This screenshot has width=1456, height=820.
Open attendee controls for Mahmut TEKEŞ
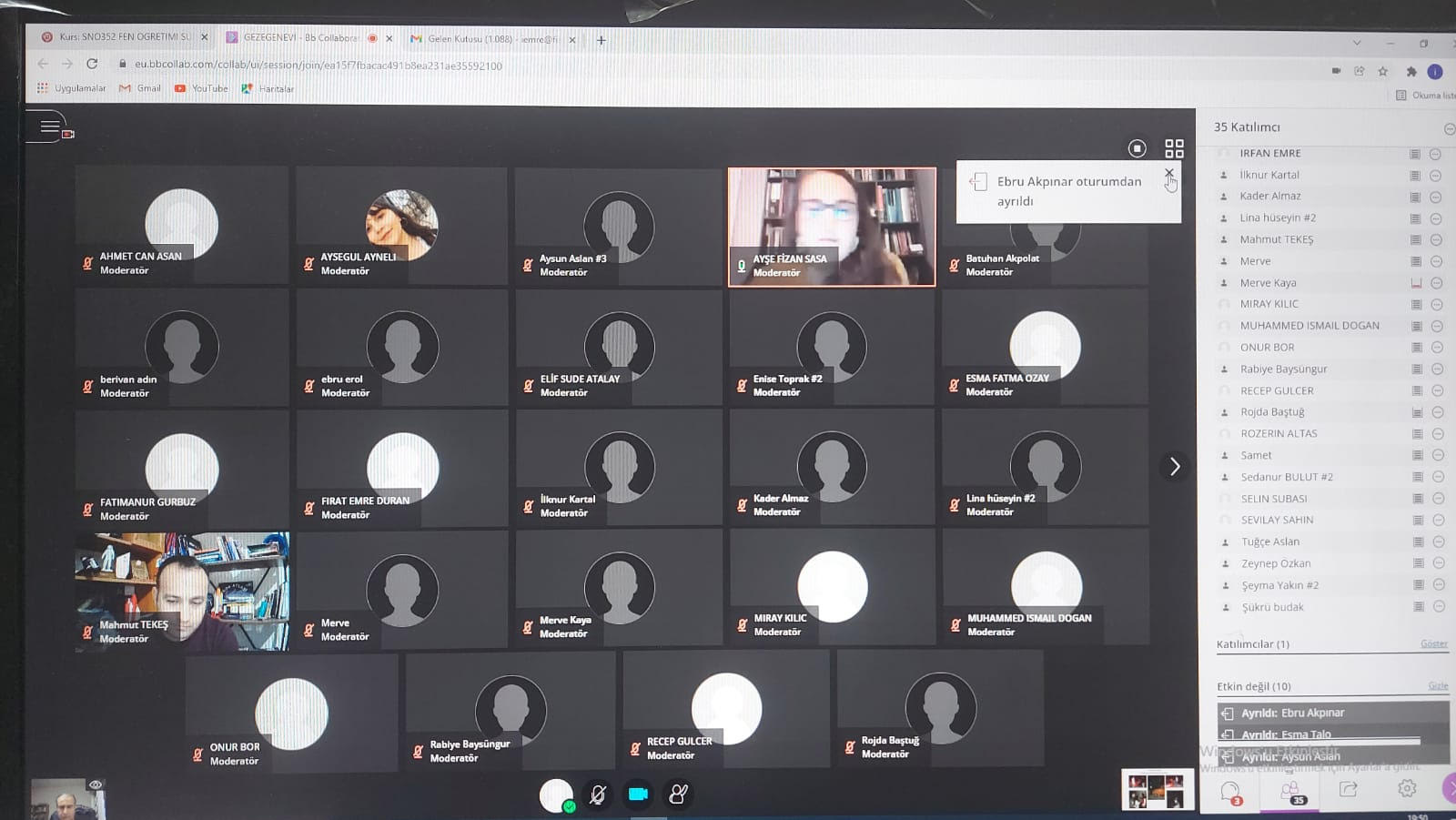(x=1436, y=240)
